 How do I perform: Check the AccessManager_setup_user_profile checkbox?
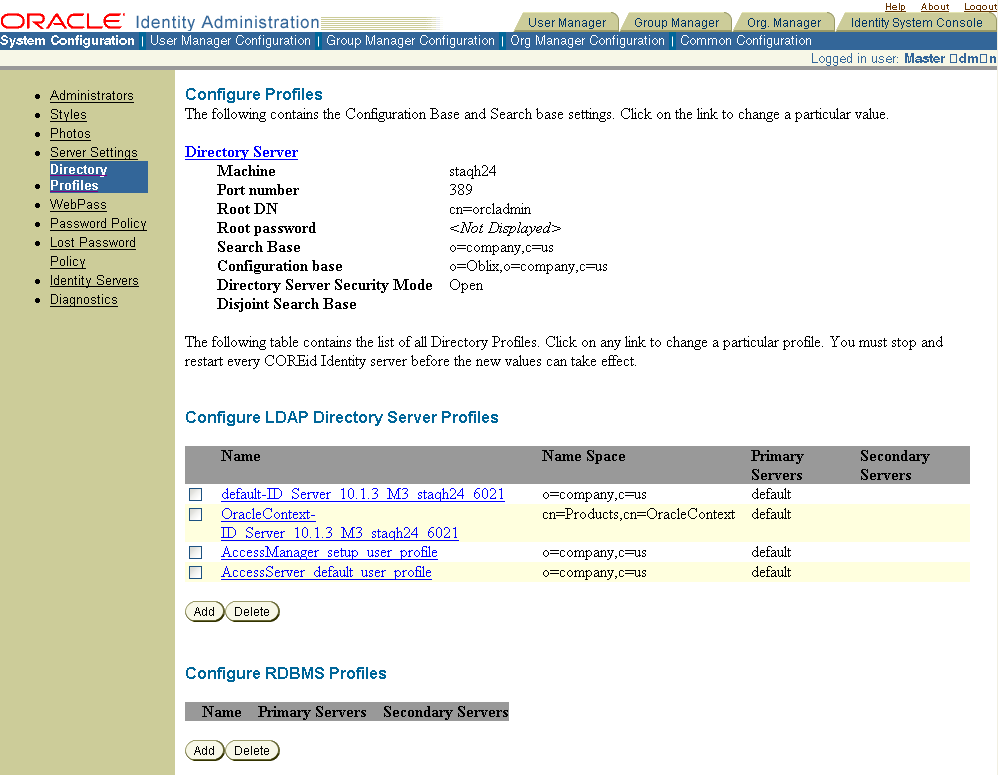click(x=195, y=552)
